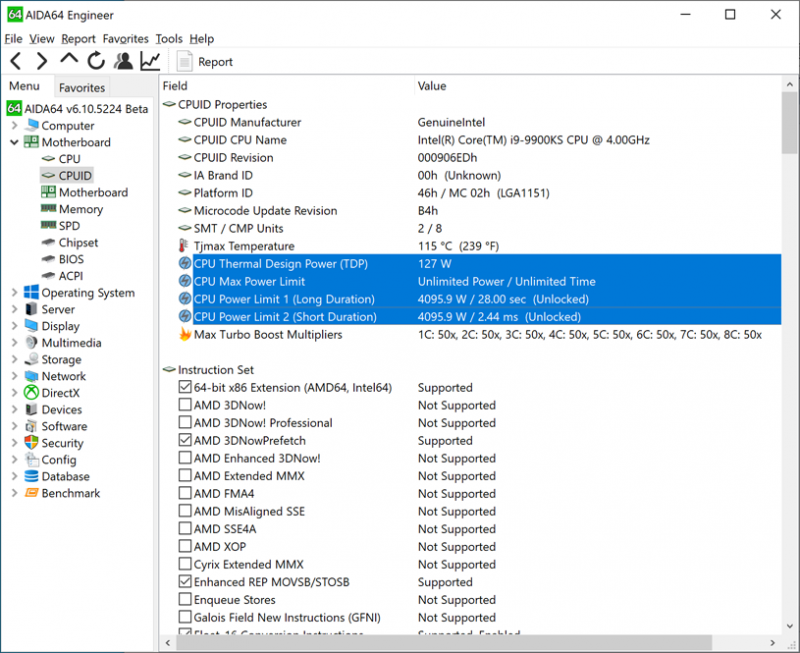Open the user profile icon in toolbar

(x=123, y=61)
